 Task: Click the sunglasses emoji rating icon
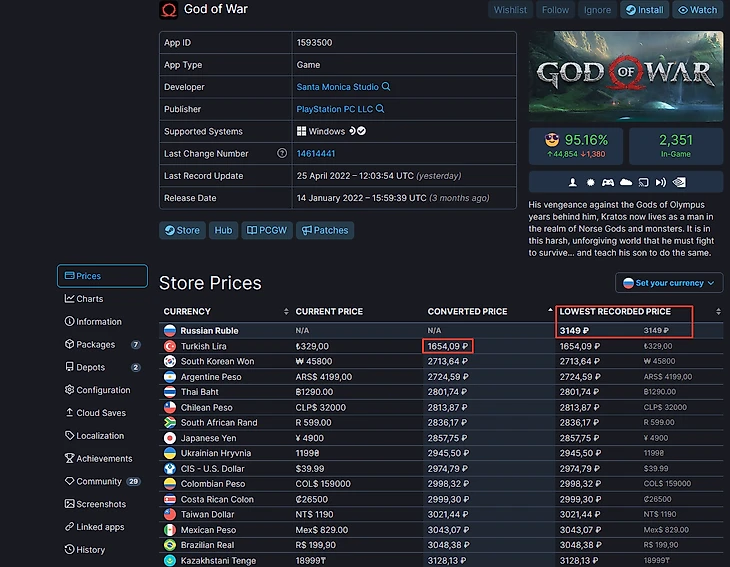553,140
